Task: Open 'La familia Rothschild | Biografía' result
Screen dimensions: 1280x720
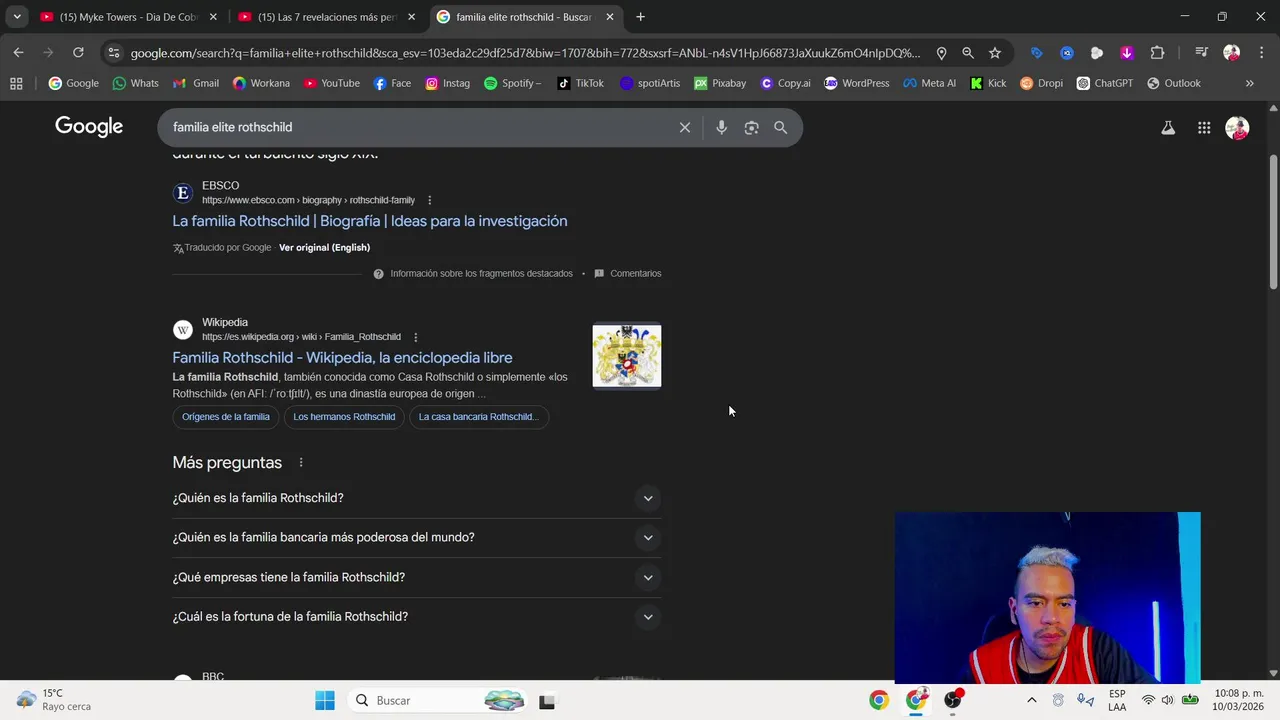Action: 370,221
